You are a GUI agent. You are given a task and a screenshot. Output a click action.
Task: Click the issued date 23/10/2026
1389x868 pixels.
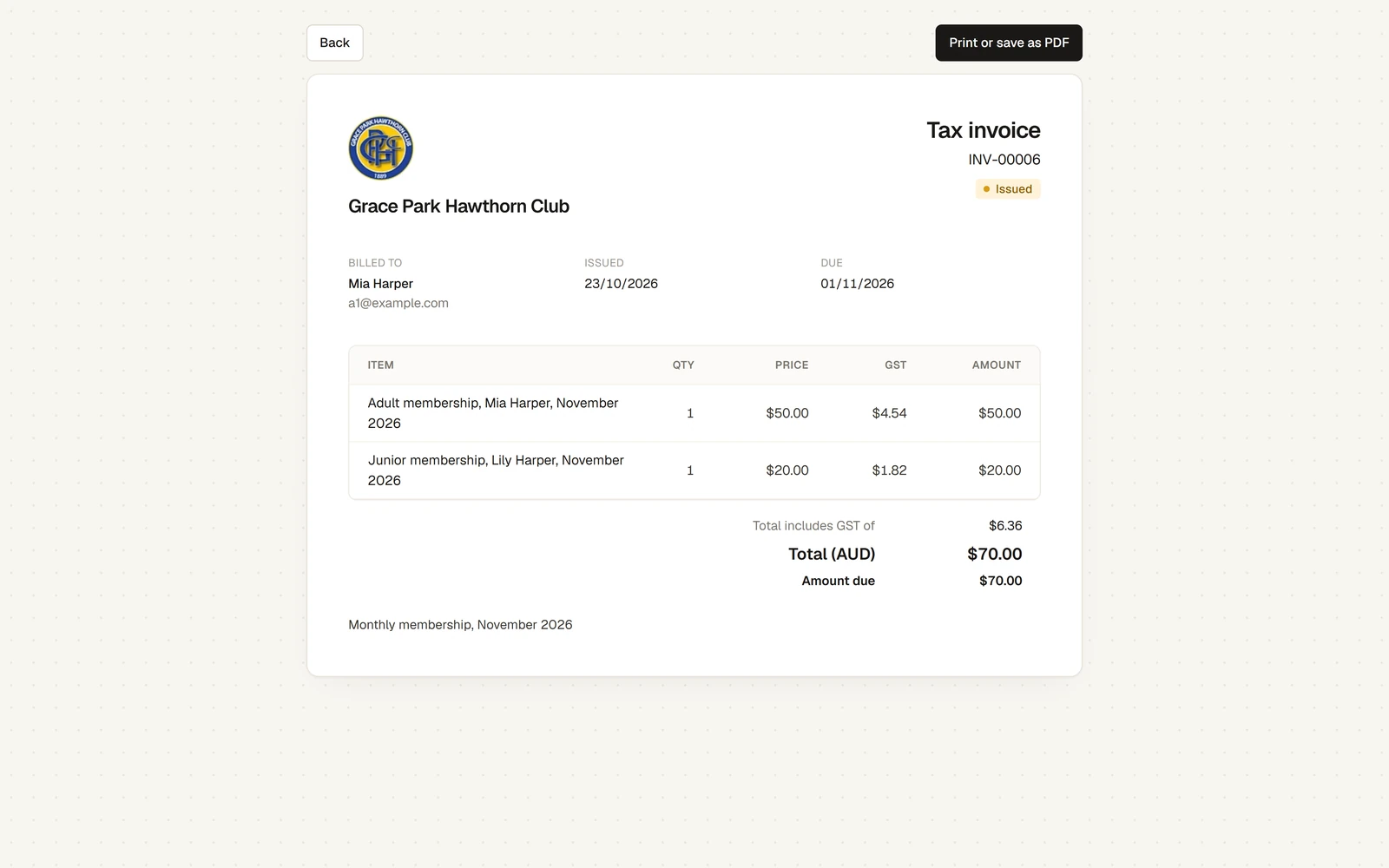click(621, 284)
